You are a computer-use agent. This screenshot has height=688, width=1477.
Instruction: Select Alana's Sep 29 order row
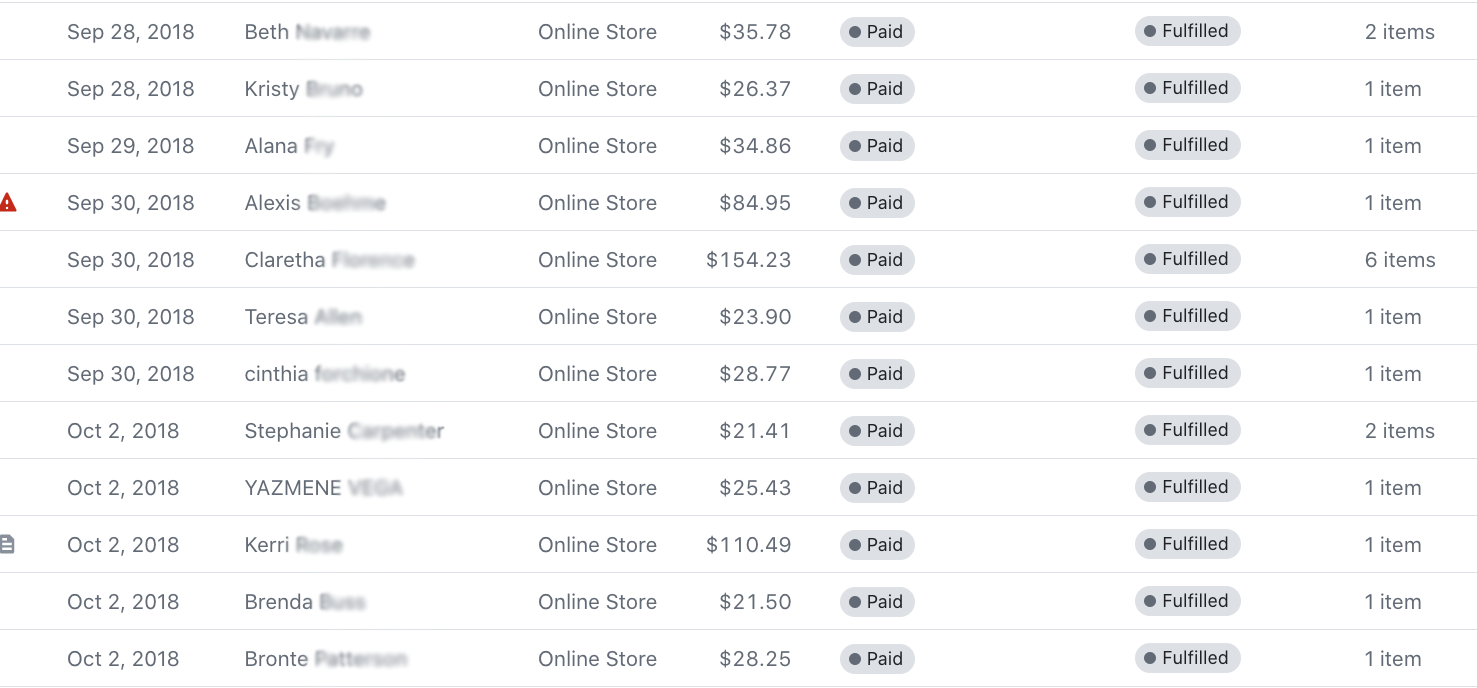[x=738, y=146]
